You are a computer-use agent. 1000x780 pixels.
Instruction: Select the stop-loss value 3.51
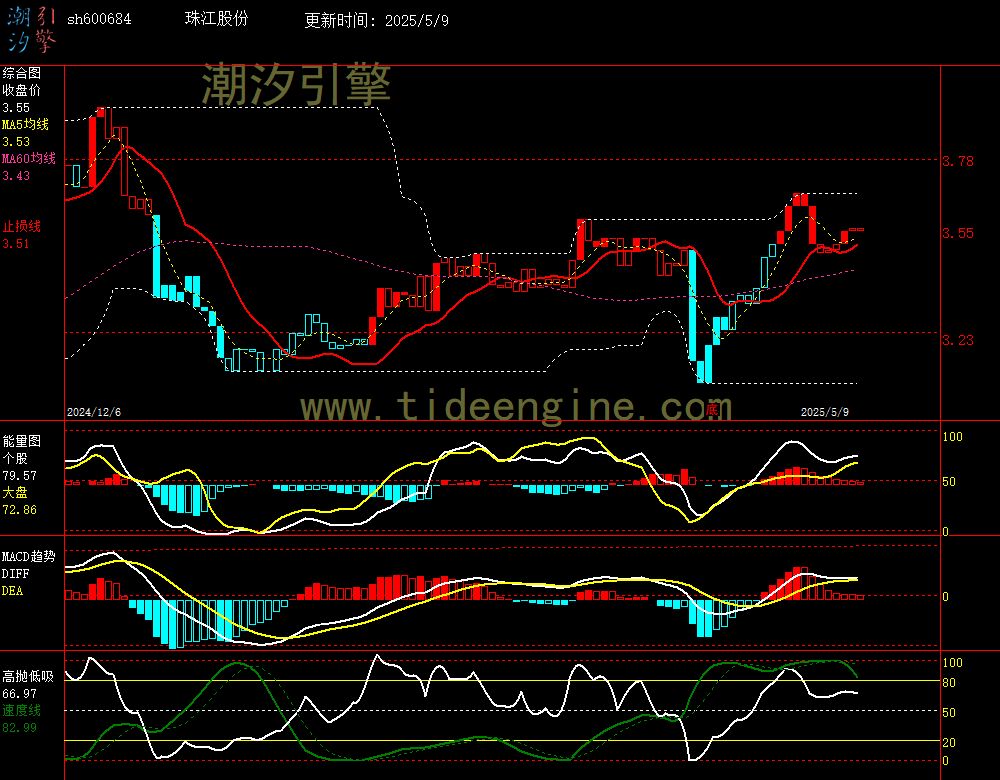[x=16, y=244]
